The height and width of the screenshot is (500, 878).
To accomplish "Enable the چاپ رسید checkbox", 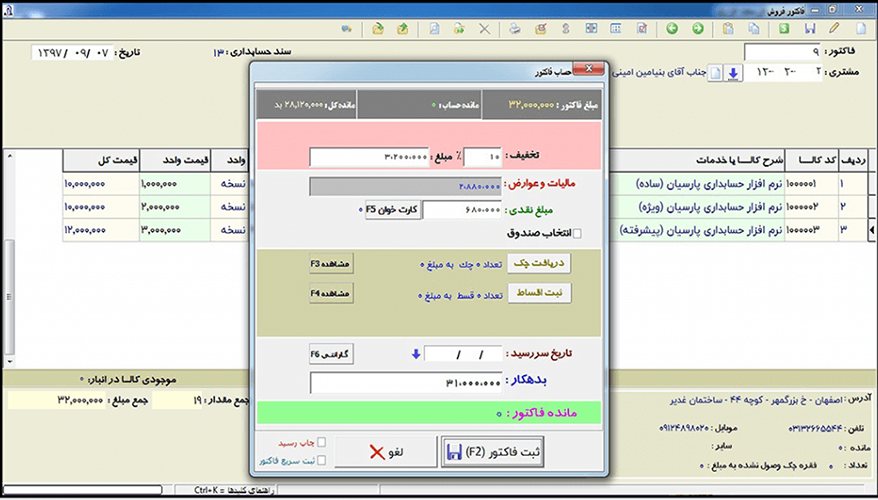I will click(321, 442).
